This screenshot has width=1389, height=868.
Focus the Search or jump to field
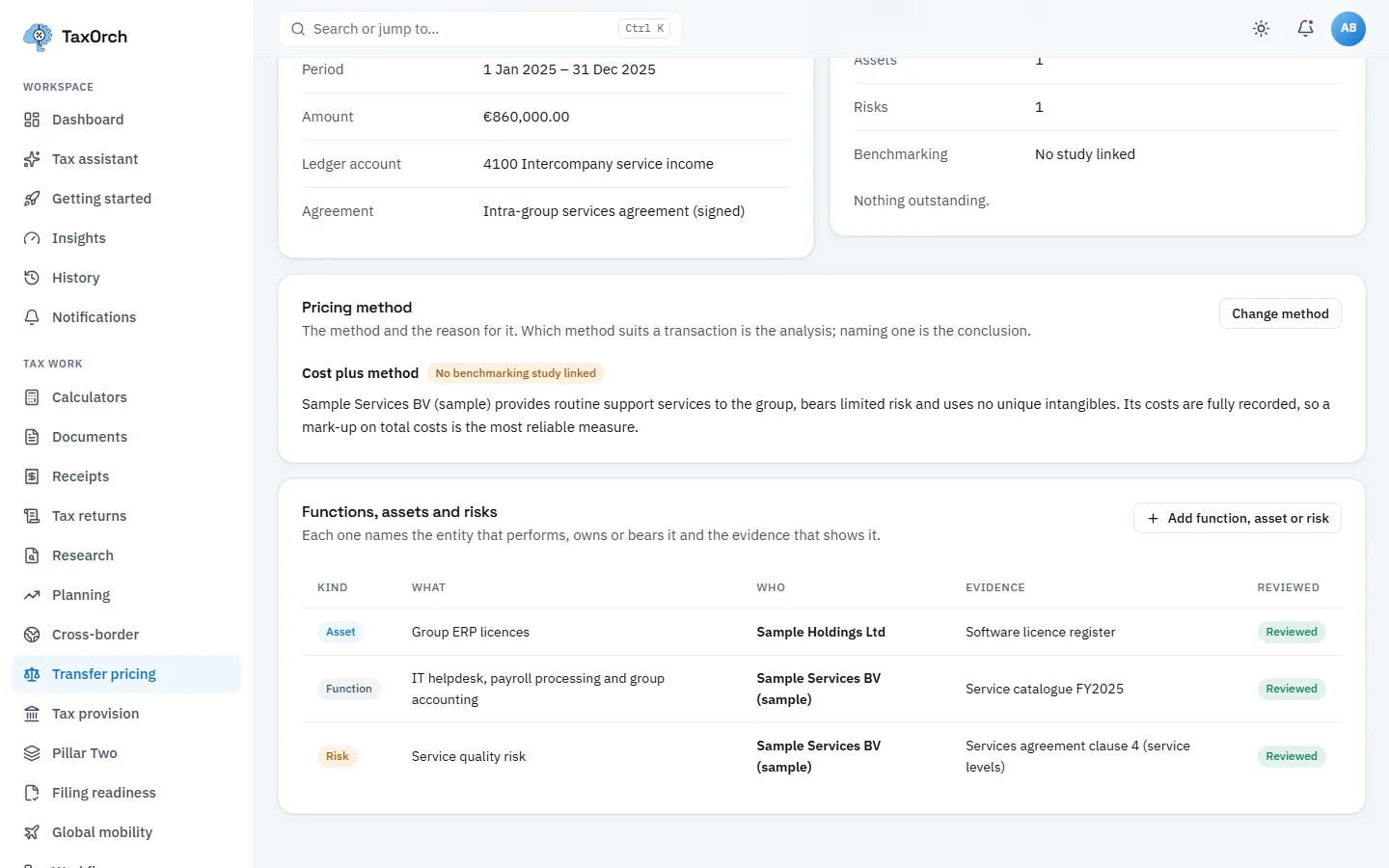coord(480,29)
